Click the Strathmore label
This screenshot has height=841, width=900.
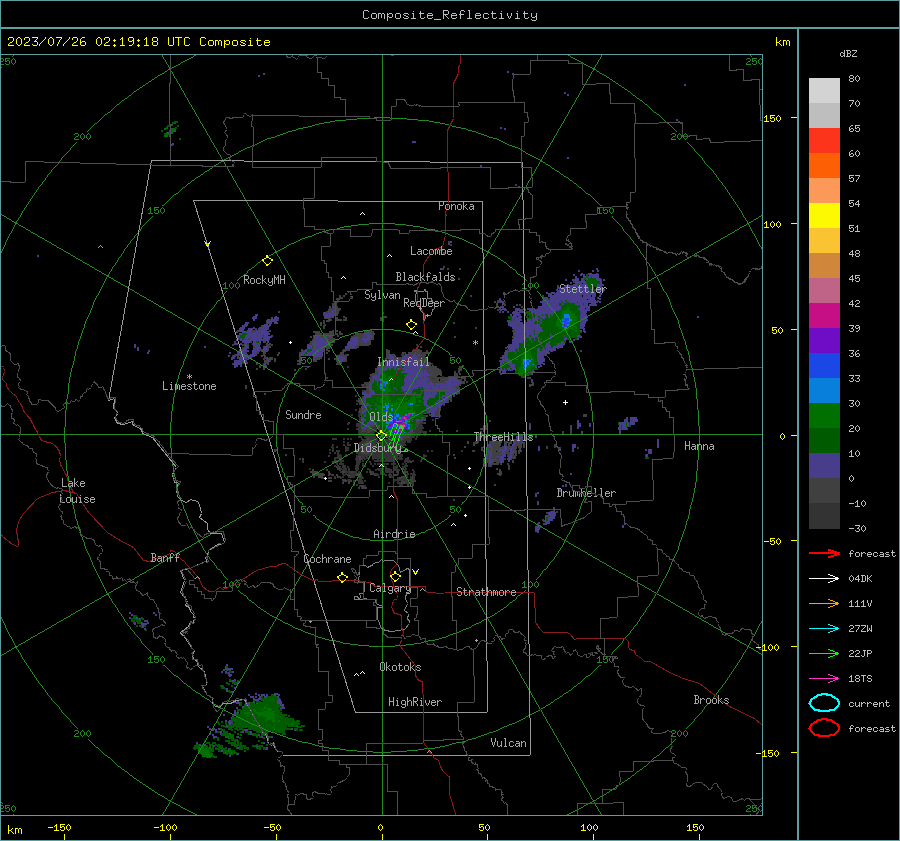click(486, 592)
